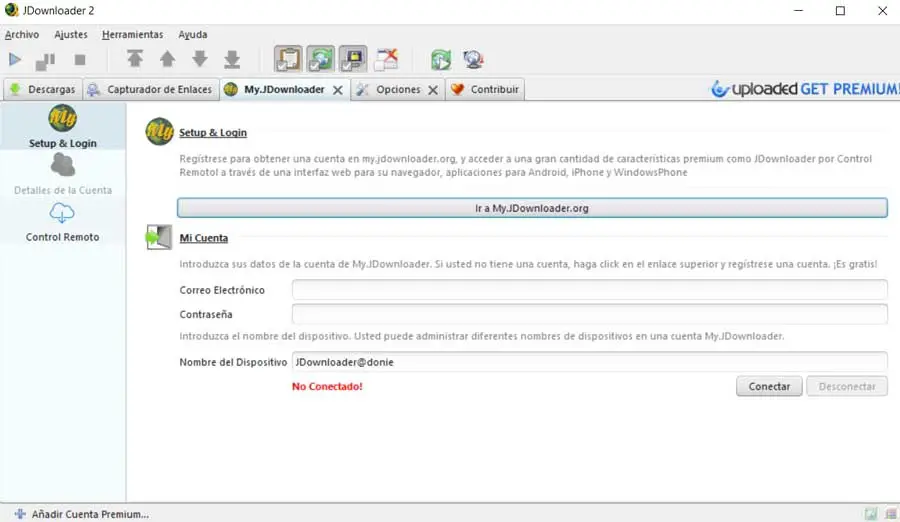Start all downloads with the play icon
This screenshot has height=522, width=900.
15,59
